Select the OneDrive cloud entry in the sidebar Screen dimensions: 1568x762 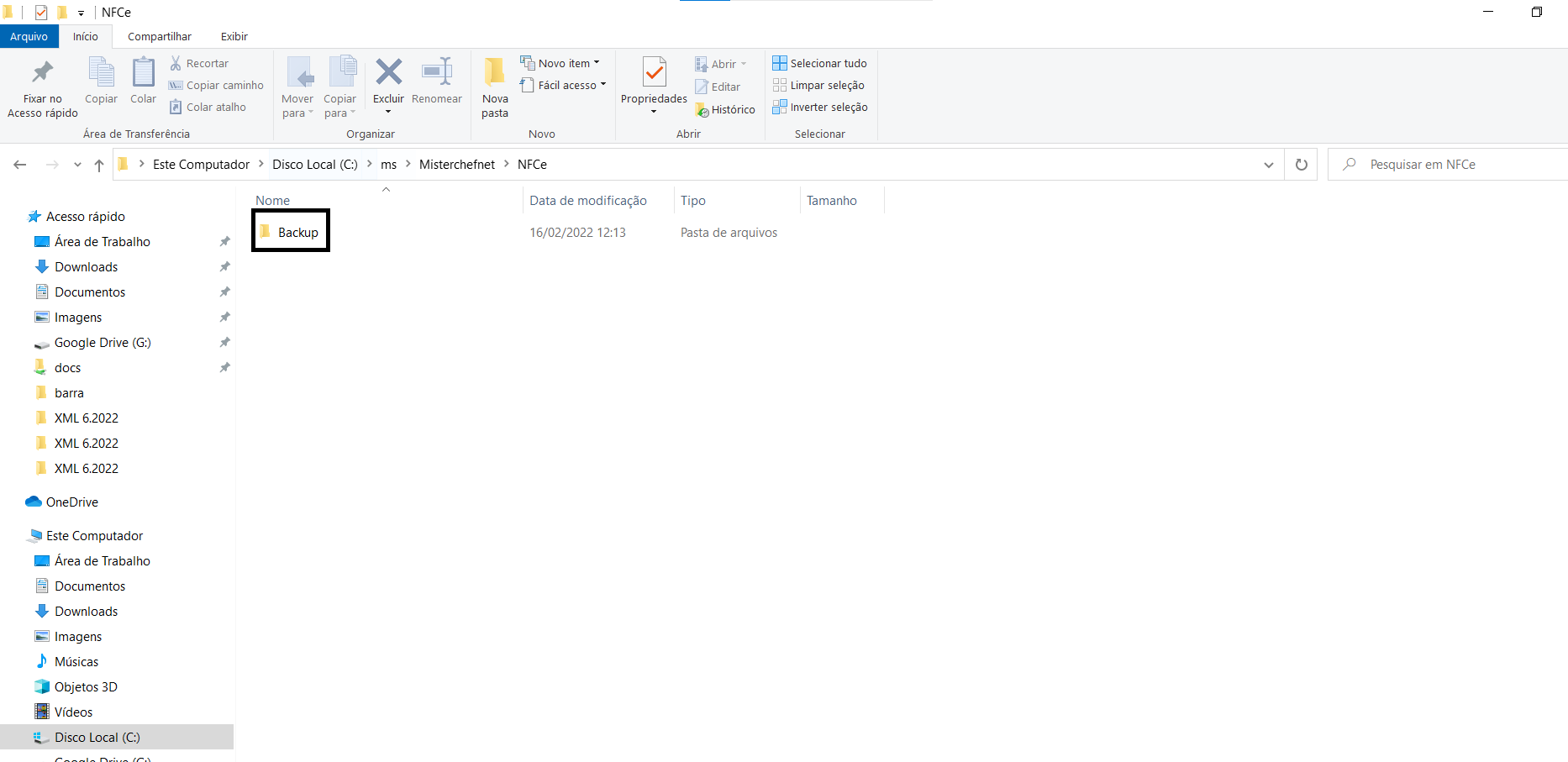click(61, 502)
